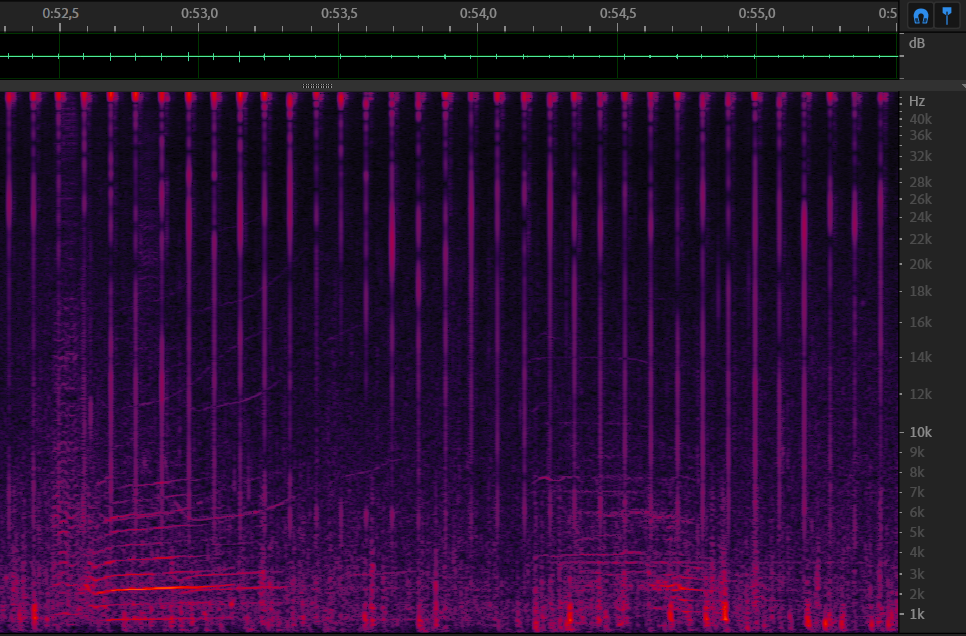This screenshot has width=966, height=636.
Task: Click the 5k label on frequency scale
Action: [x=916, y=532]
